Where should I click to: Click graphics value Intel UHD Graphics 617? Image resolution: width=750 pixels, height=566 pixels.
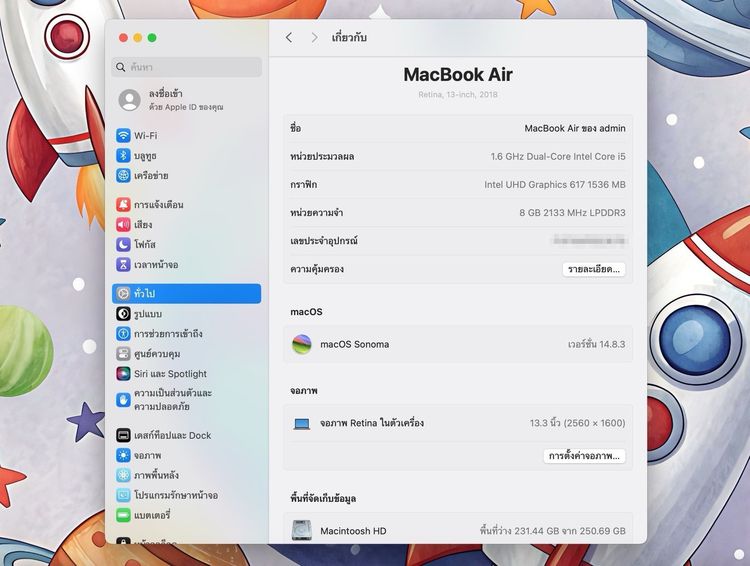click(555, 185)
